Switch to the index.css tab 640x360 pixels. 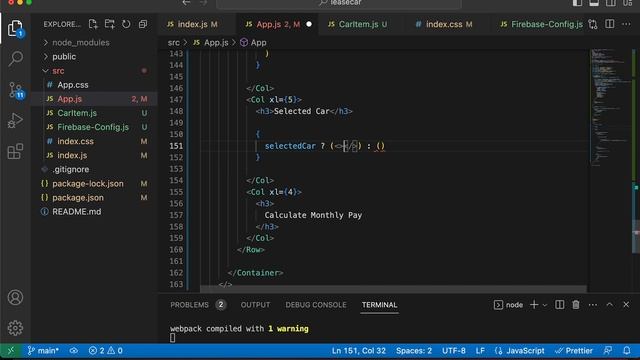click(444, 24)
